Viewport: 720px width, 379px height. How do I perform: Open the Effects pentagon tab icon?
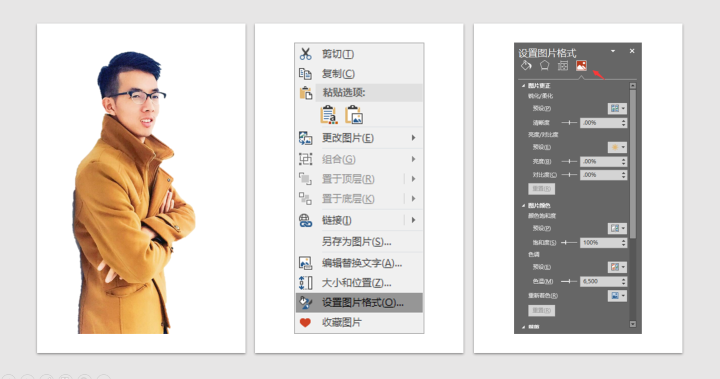tap(544, 66)
